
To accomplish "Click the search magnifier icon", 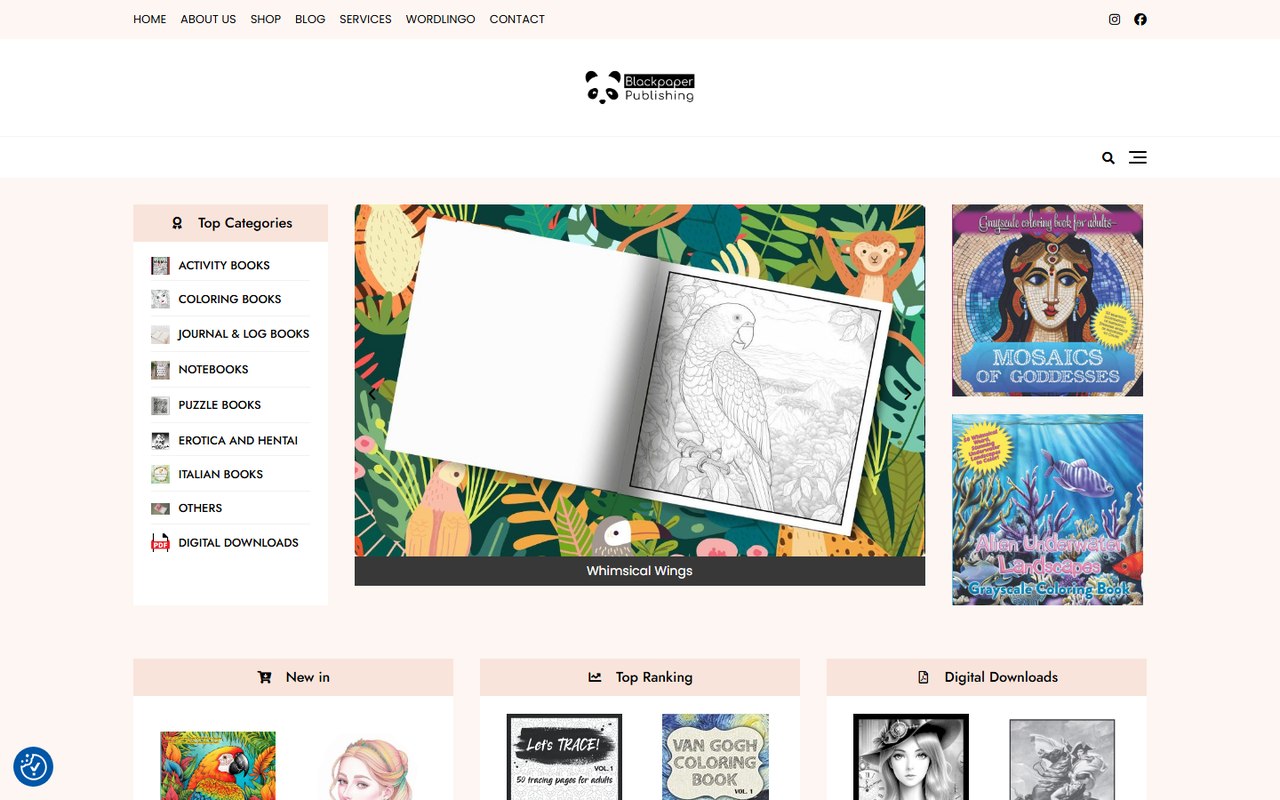I will coord(1108,158).
